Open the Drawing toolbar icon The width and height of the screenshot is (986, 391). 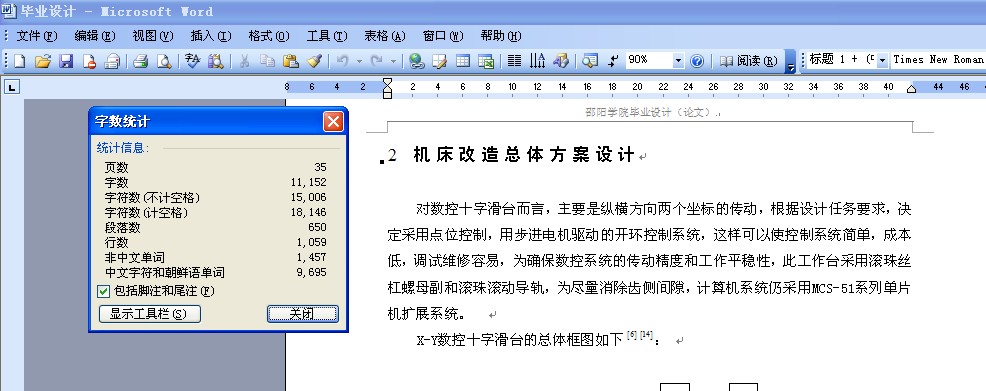(x=560, y=61)
